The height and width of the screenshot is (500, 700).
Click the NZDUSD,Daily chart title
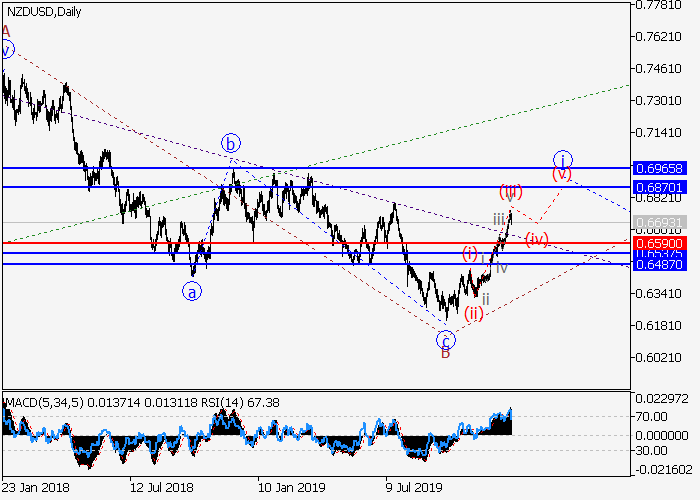[x=45, y=12]
